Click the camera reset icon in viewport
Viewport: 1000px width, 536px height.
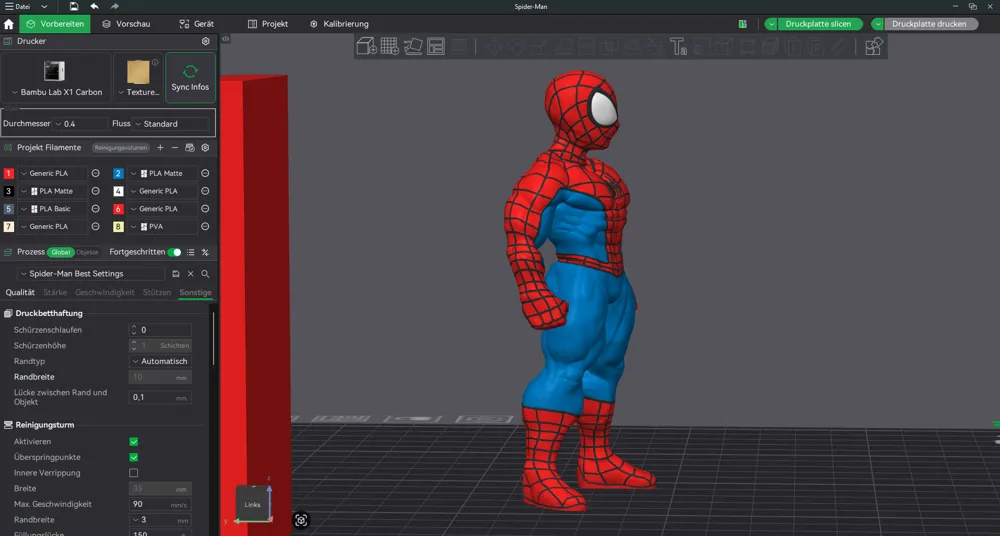[x=301, y=520]
